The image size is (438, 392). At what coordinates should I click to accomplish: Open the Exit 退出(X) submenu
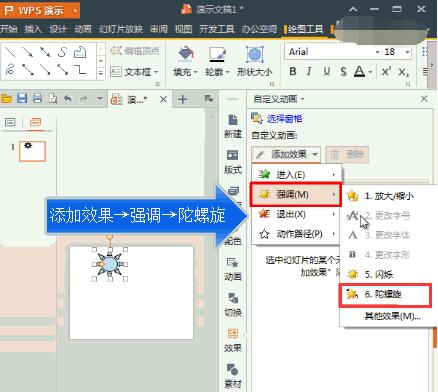[297, 214]
